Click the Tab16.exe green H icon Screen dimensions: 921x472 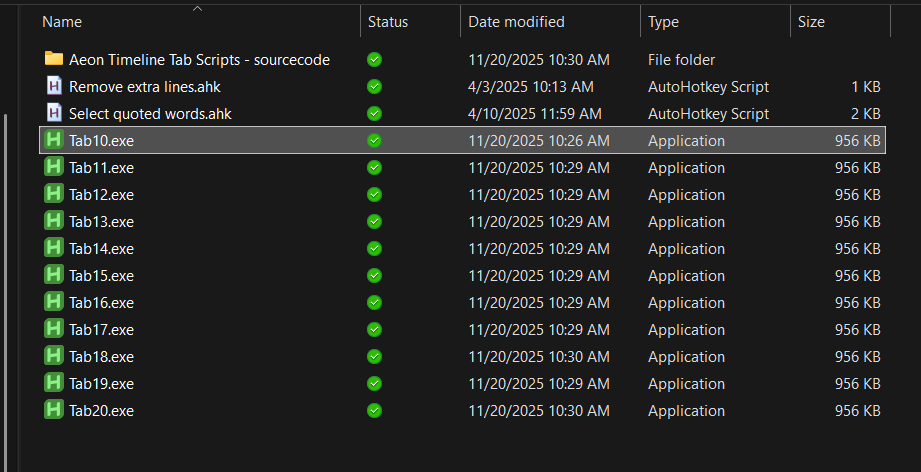tap(54, 302)
